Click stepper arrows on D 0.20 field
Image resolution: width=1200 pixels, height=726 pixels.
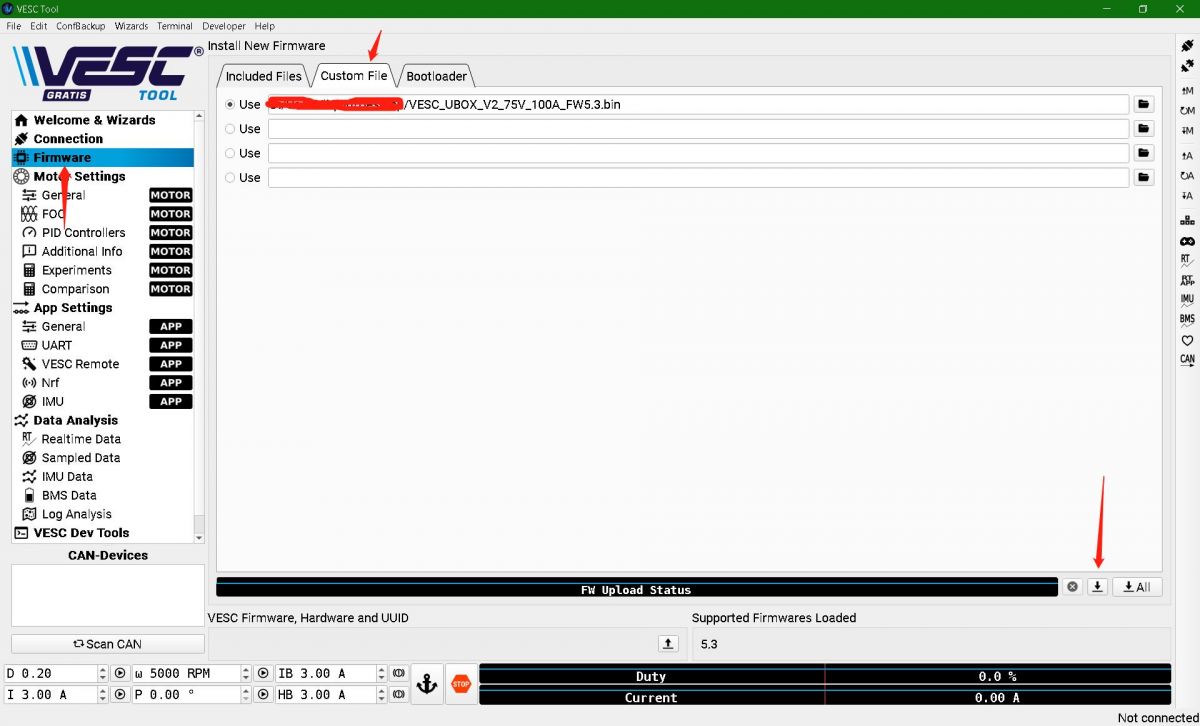pos(102,673)
